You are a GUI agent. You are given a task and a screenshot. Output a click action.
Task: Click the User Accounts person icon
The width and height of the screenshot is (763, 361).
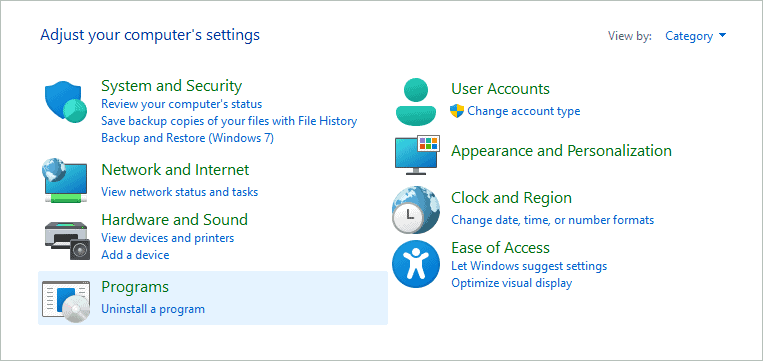pos(416,103)
